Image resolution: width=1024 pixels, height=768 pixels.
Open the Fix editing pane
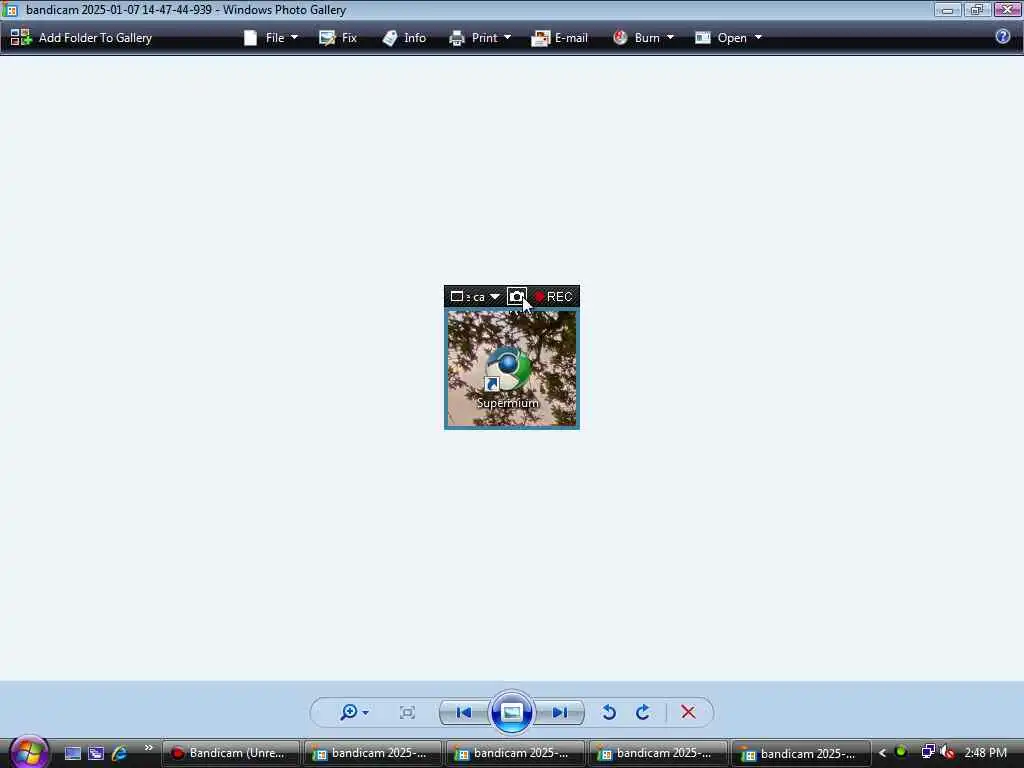(338, 38)
